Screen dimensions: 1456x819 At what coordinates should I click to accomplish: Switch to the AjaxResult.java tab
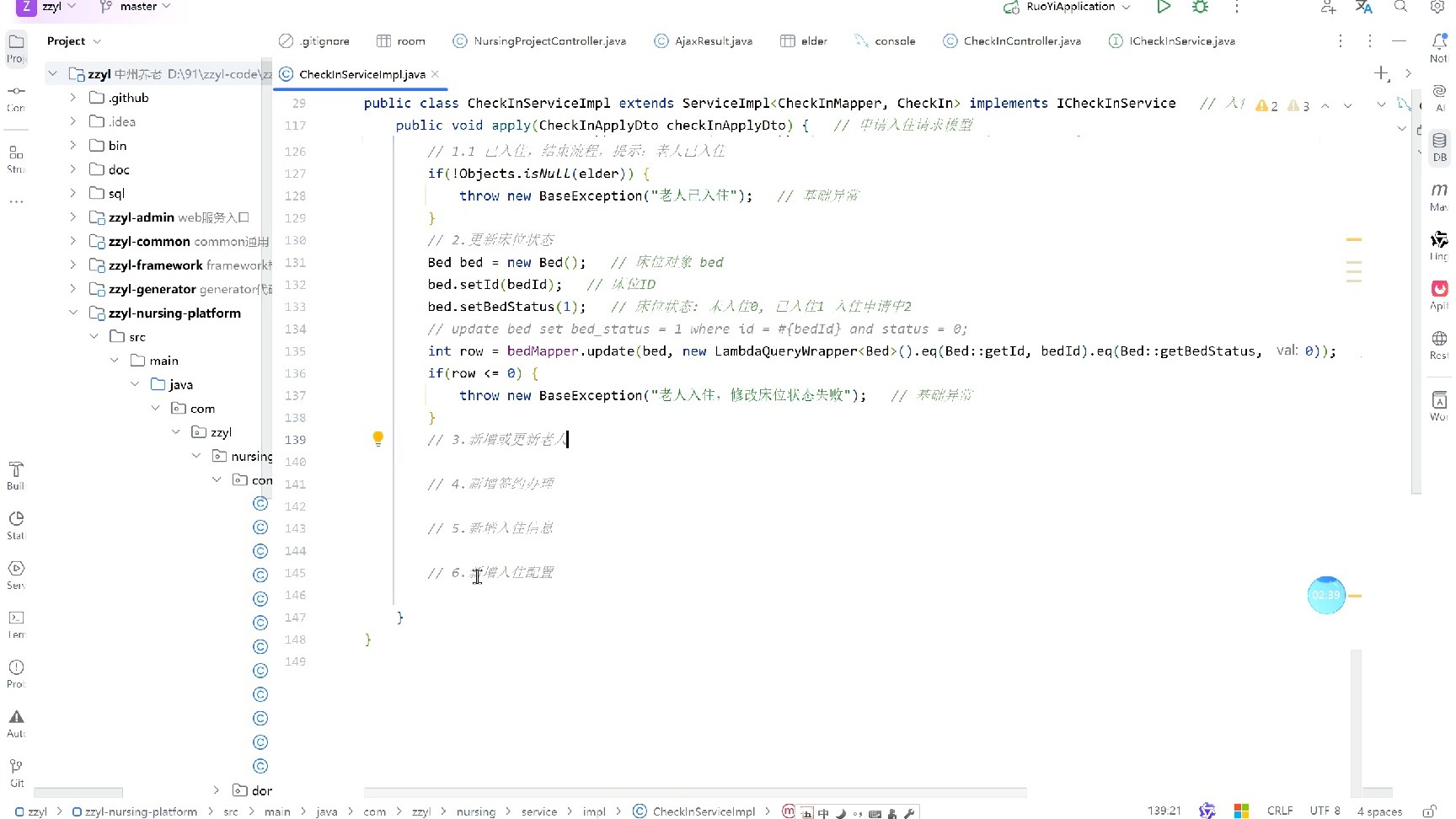pos(704,40)
